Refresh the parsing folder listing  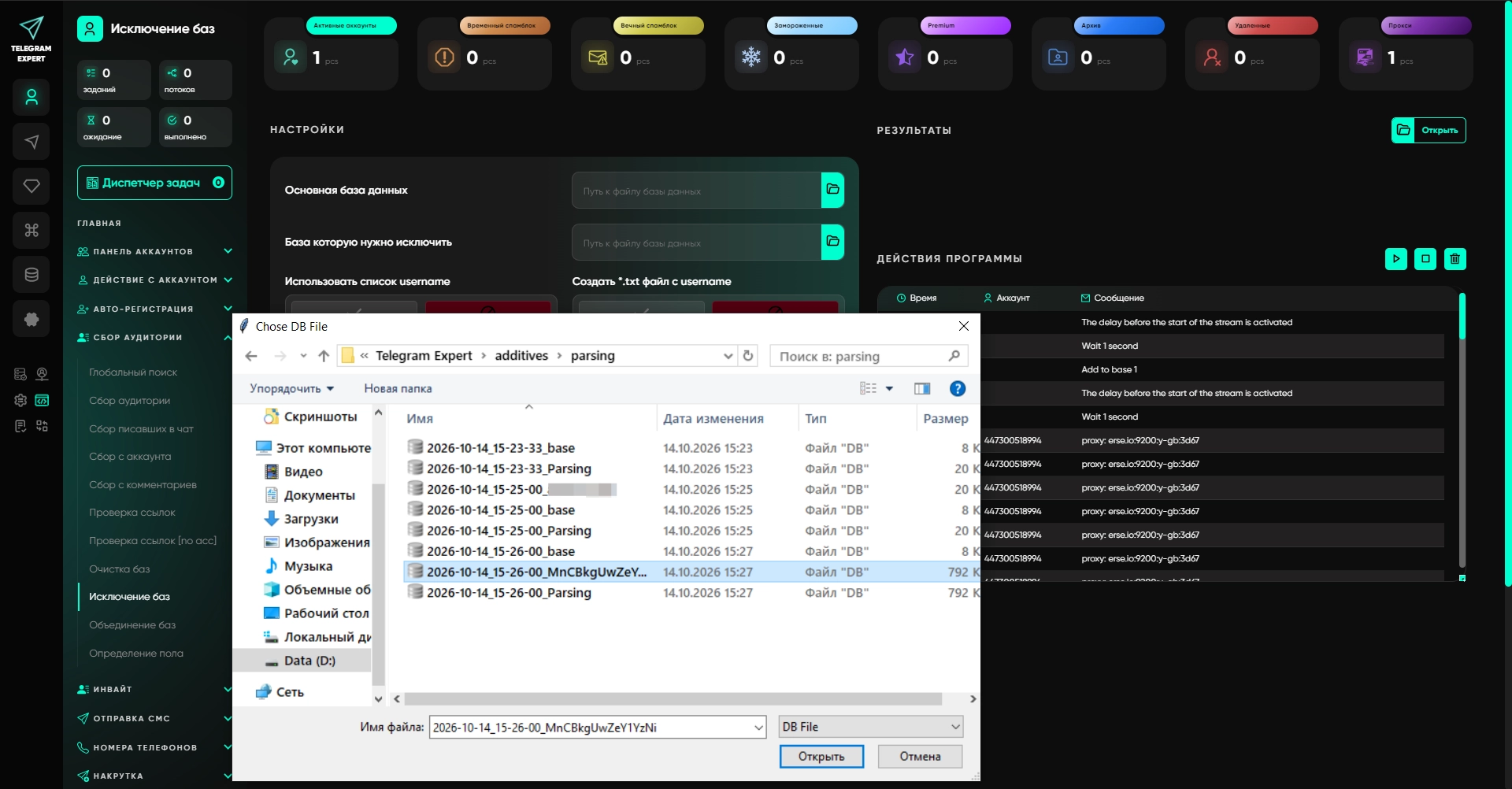pyautogui.click(x=748, y=356)
